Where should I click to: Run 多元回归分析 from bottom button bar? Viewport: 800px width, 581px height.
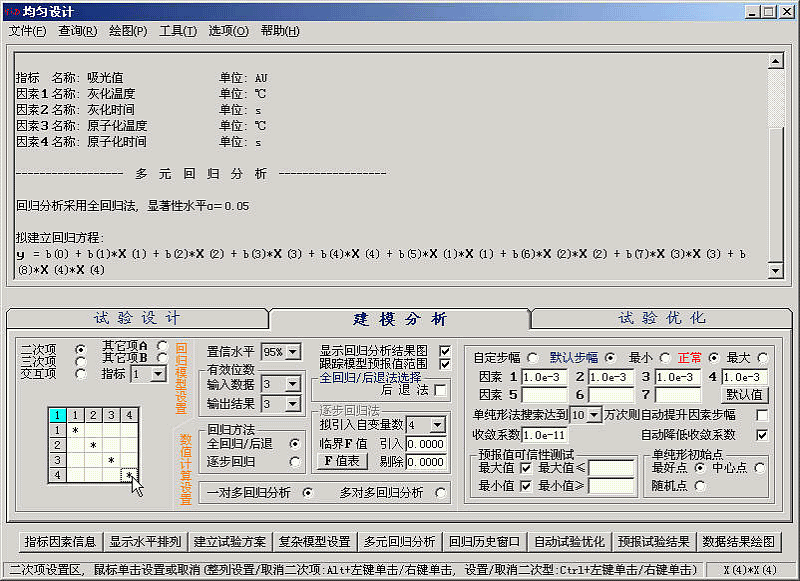[399, 542]
